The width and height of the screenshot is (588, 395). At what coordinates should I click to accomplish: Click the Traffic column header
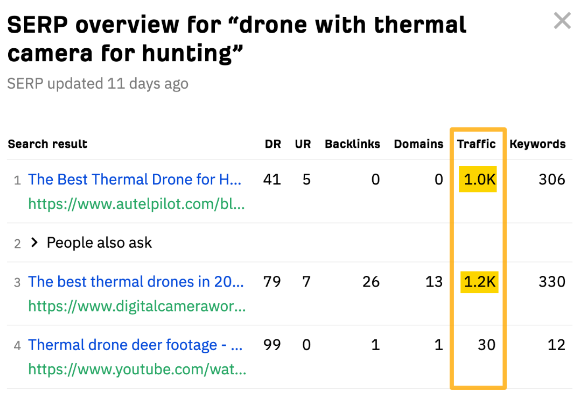point(476,144)
